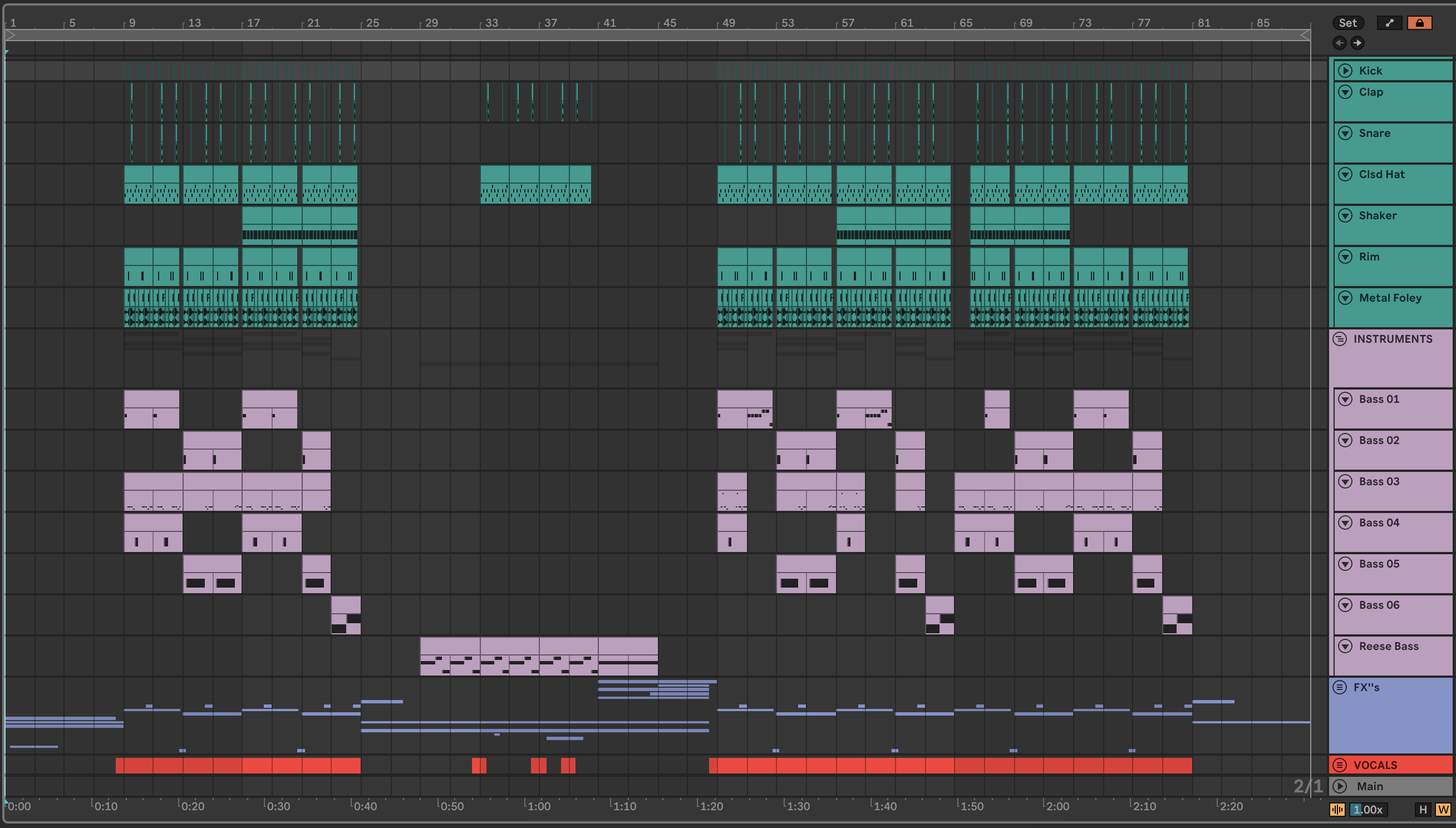Screen dimensions: 1456x828
Task: Unfold the Kick track
Action: (1345, 71)
